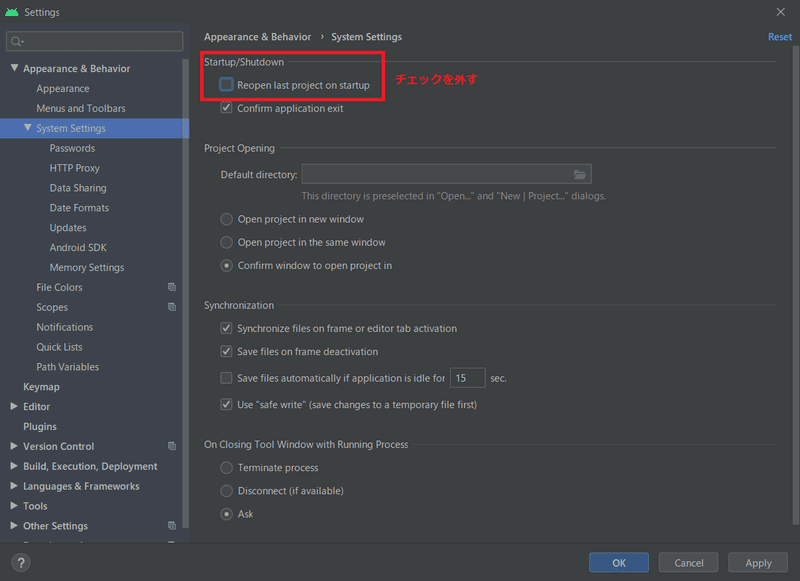Click the project-level icon beside Other Settings
Viewport: 800px width, 581px height.
[172, 526]
